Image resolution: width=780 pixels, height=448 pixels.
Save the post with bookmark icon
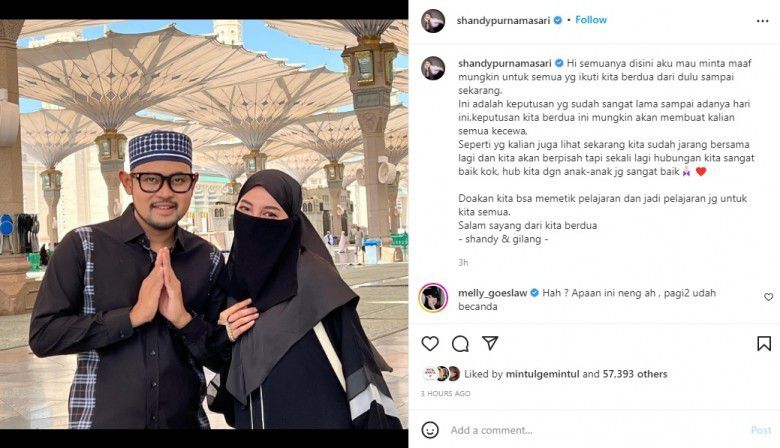(764, 344)
